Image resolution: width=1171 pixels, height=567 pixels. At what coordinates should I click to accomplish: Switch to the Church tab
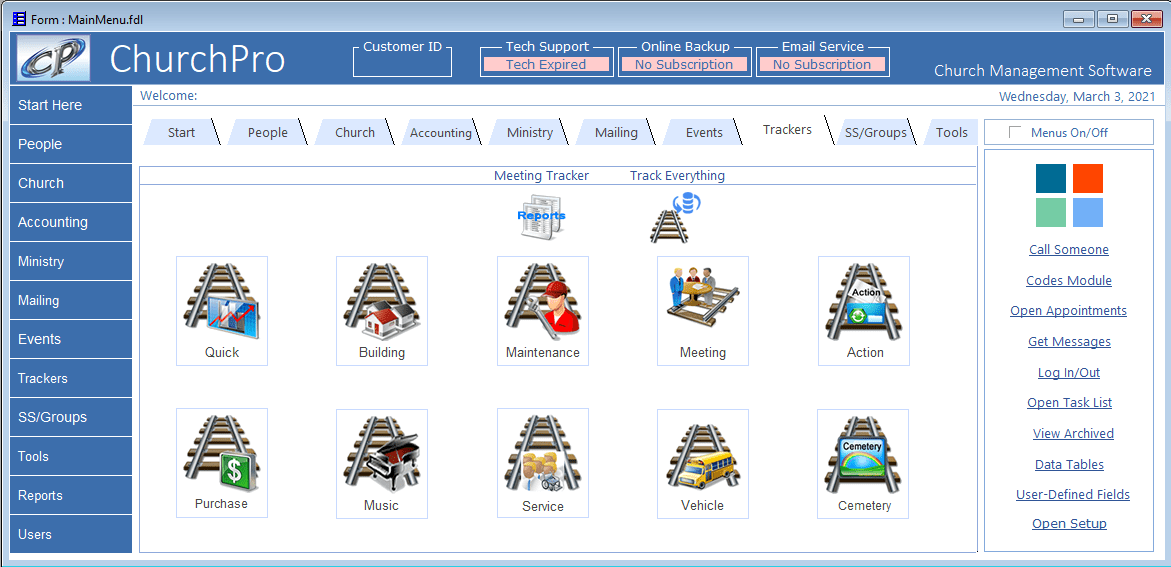pos(355,132)
